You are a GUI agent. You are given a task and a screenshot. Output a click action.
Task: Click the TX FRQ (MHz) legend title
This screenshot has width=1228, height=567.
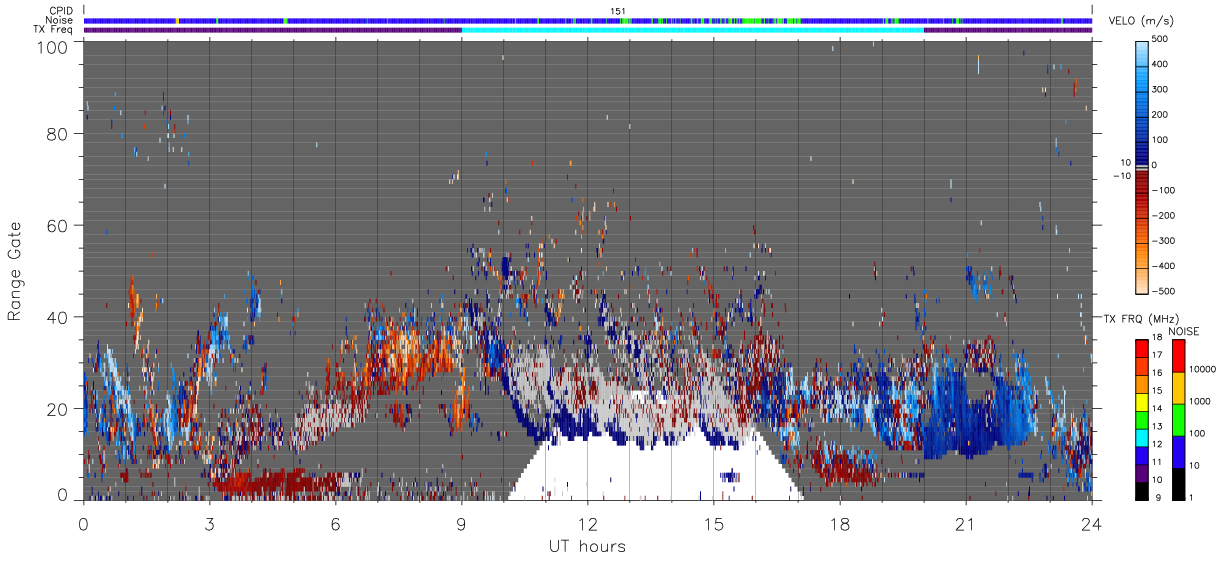(x=1143, y=318)
